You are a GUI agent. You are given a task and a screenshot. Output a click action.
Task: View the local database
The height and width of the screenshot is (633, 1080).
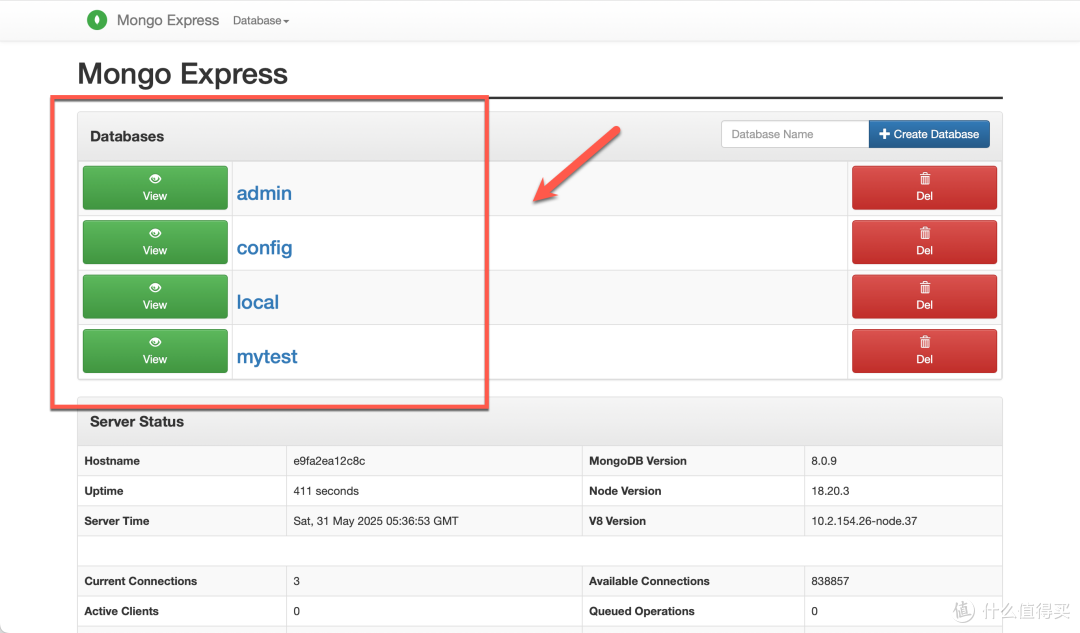[x=155, y=296]
